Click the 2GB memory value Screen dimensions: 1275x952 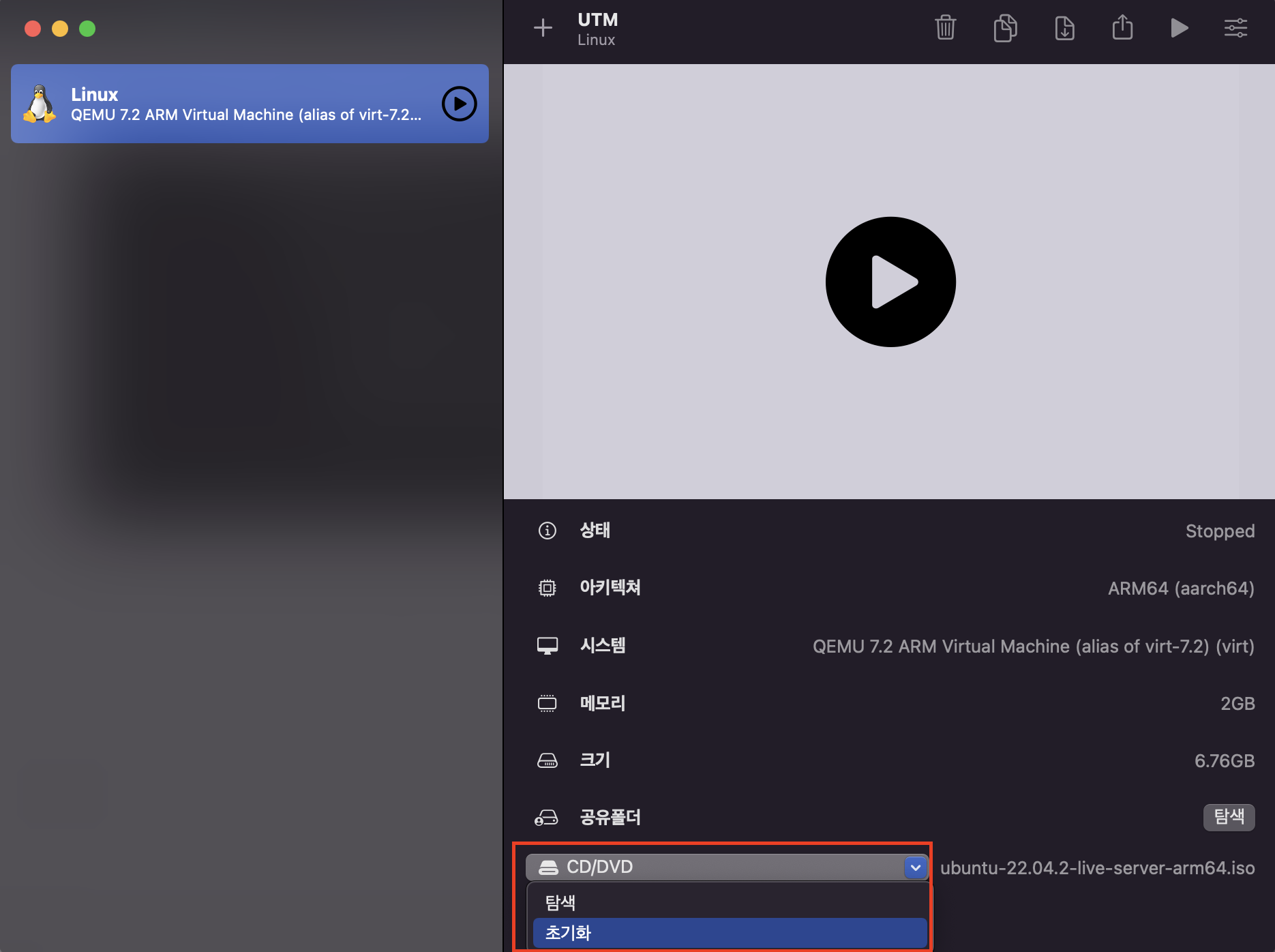pyautogui.click(x=1237, y=704)
